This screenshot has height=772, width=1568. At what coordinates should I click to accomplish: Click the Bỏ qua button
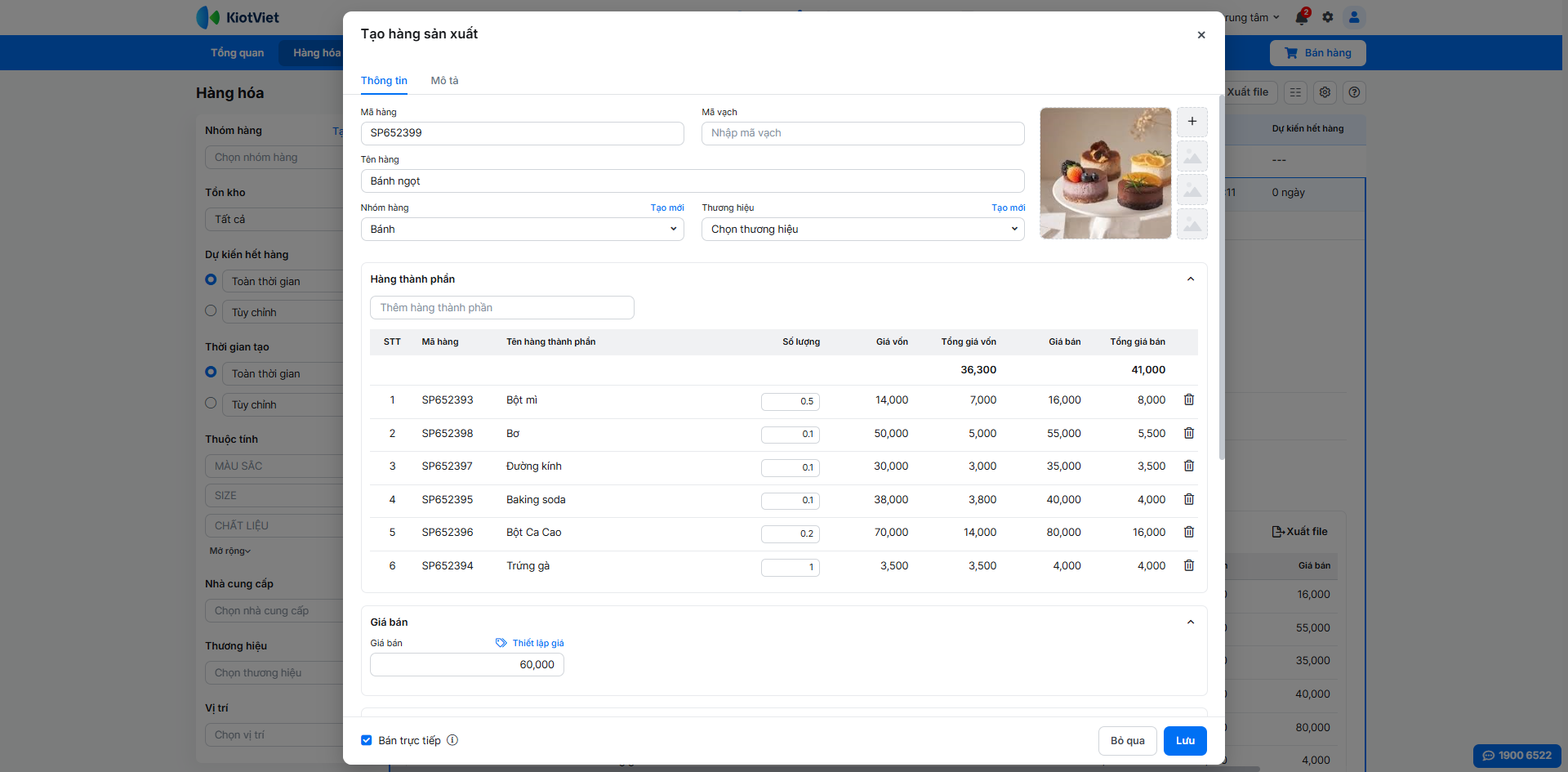(1128, 741)
